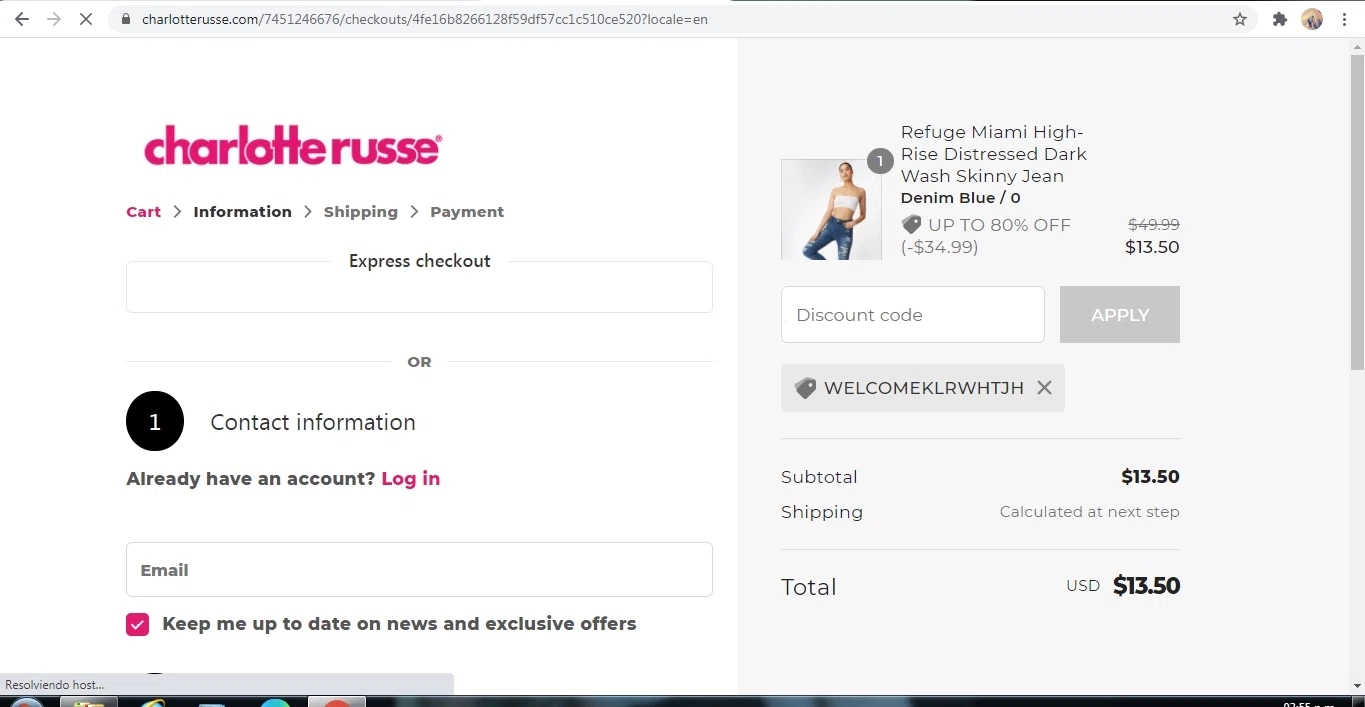The image size is (1365, 707).
Task: Open the Chrome three-dot menu
Action: pos(1345,18)
